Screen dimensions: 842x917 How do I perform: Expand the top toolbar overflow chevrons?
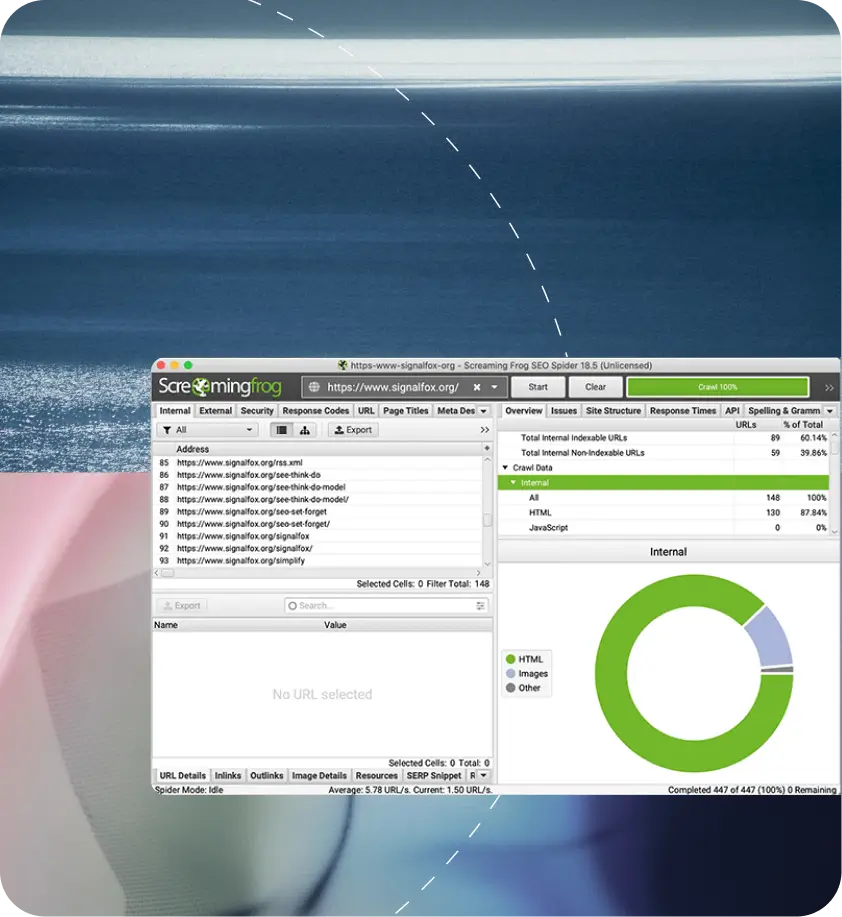coord(829,387)
